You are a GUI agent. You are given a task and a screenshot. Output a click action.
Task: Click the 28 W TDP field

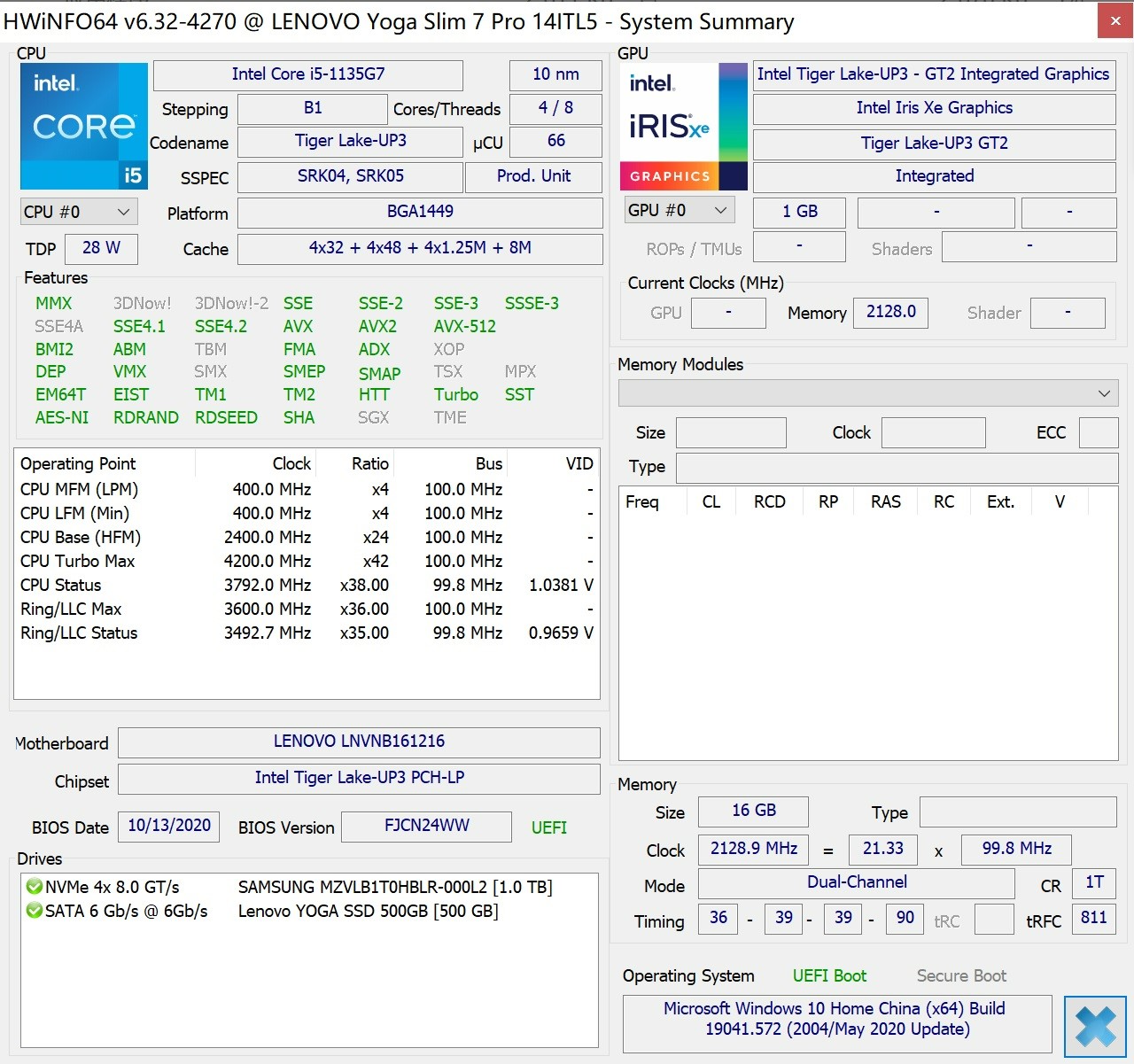pos(101,248)
